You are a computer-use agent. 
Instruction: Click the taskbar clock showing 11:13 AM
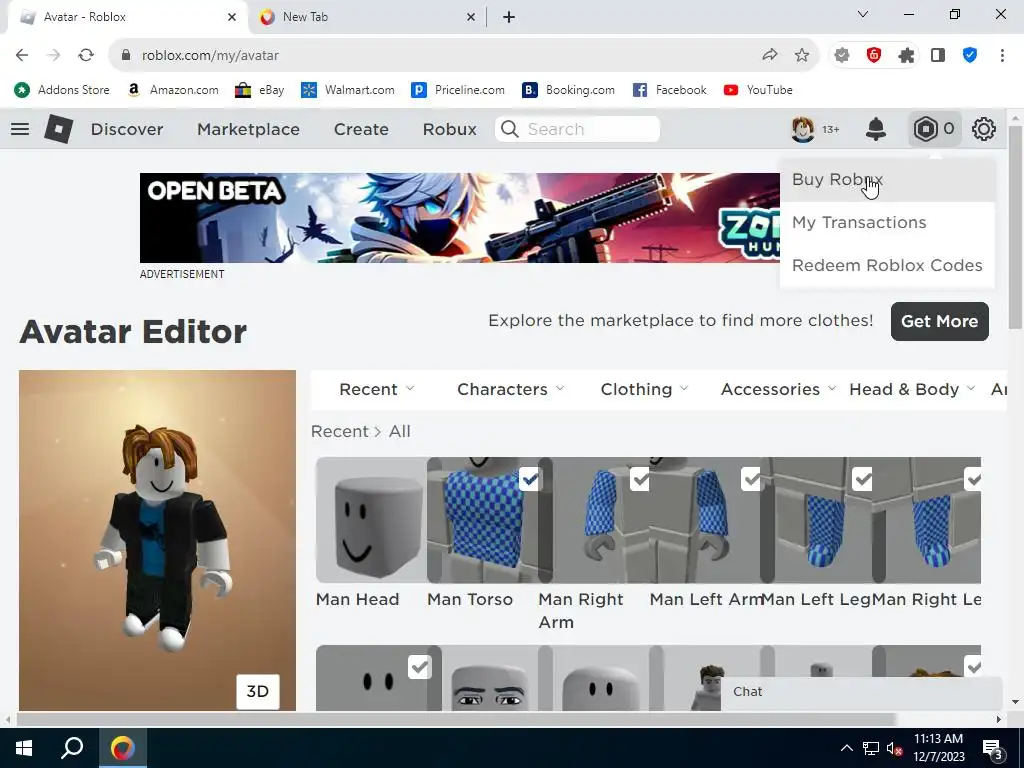(938, 748)
